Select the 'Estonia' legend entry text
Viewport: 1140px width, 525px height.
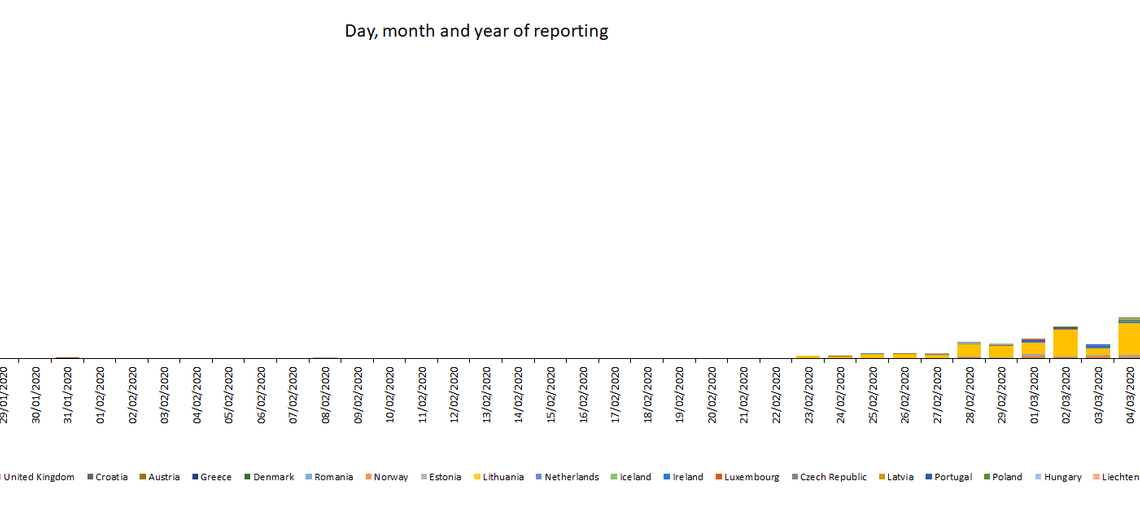(x=445, y=477)
